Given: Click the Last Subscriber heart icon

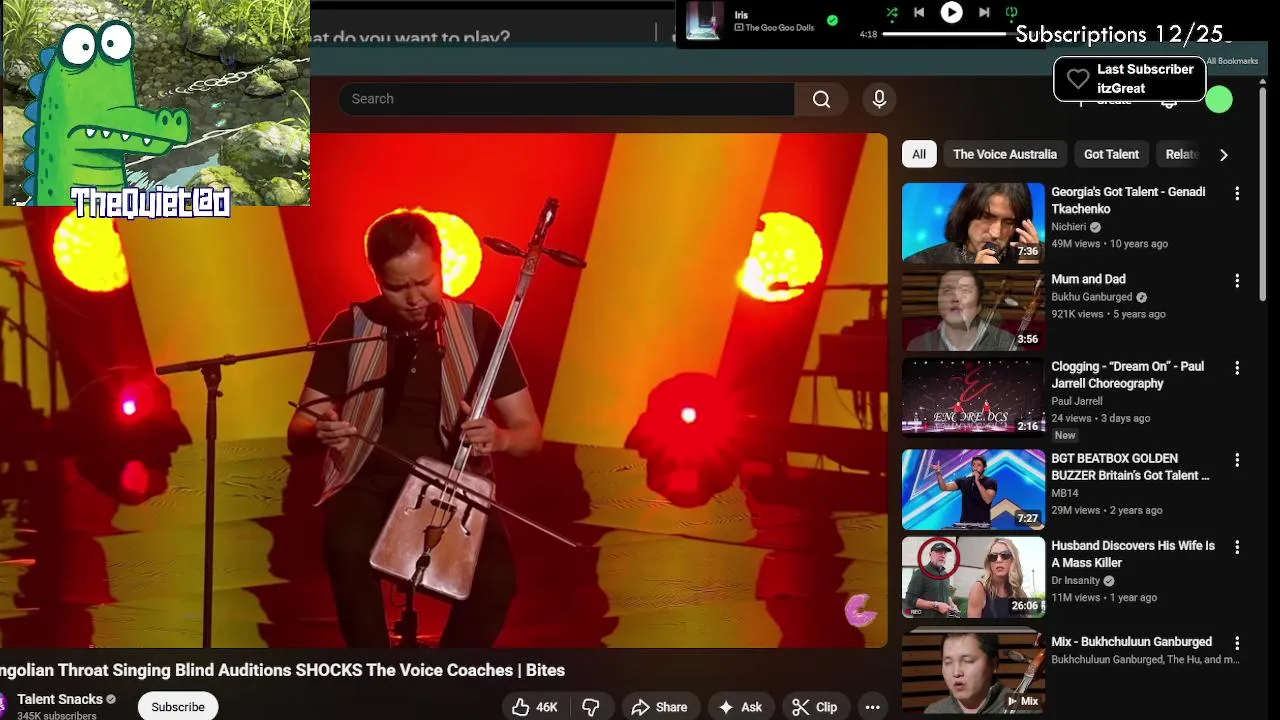Looking at the screenshot, I should pyautogui.click(x=1077, y=79).
